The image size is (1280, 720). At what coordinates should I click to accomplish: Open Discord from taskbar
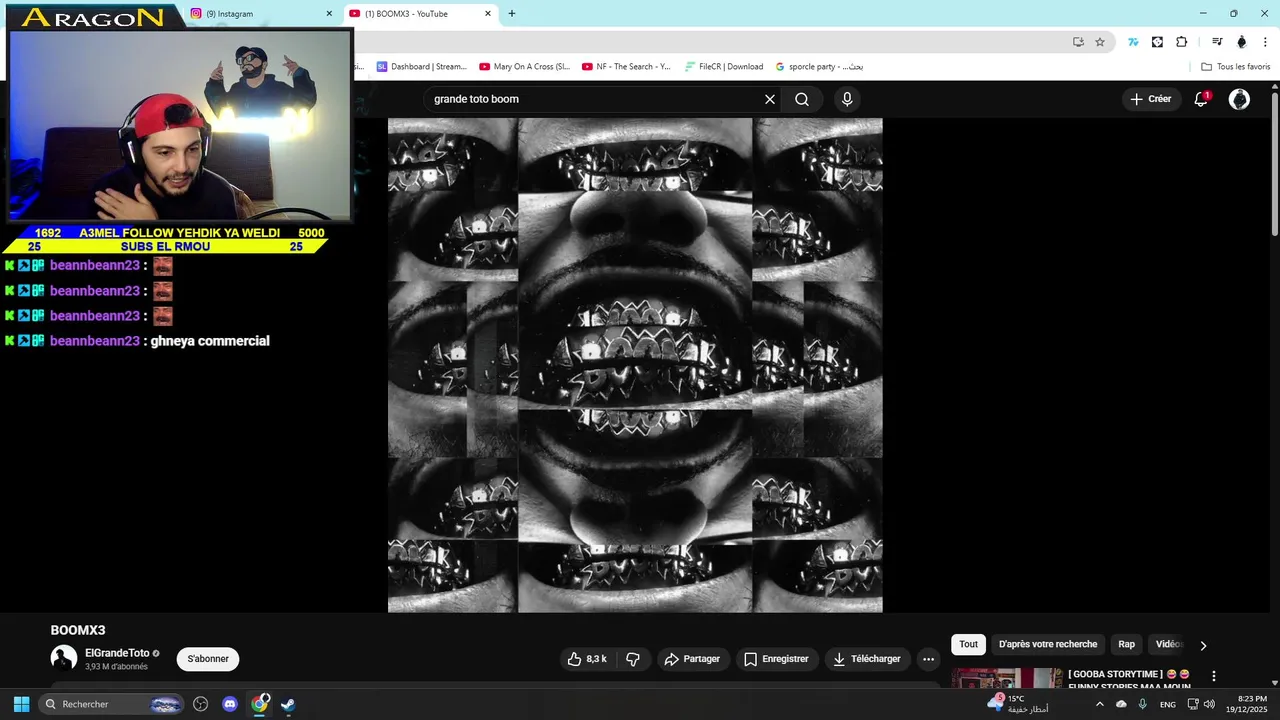pos(230,704)
